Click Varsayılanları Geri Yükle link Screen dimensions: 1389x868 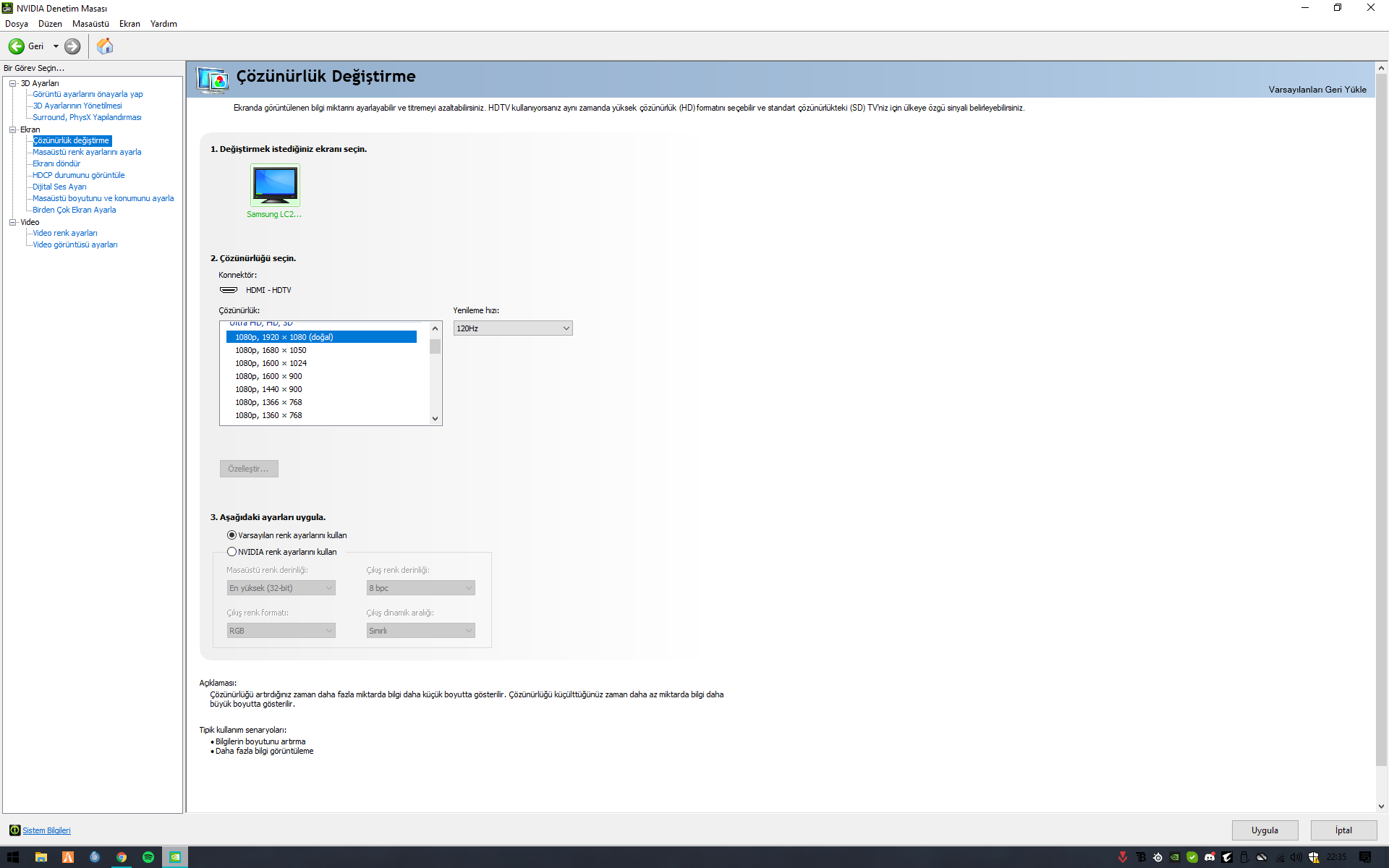point(1317,90)
